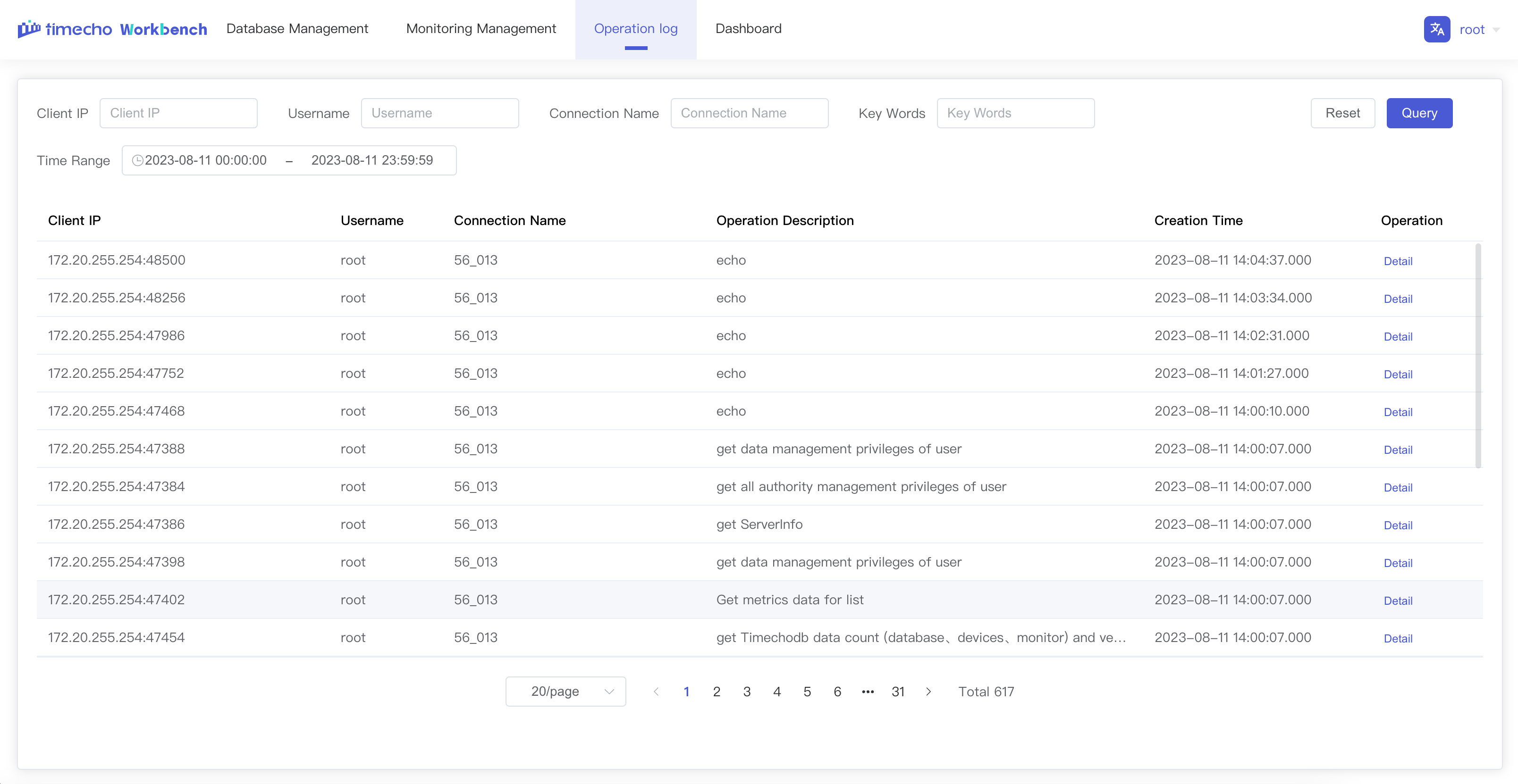Go to page 31

[897, 692]
